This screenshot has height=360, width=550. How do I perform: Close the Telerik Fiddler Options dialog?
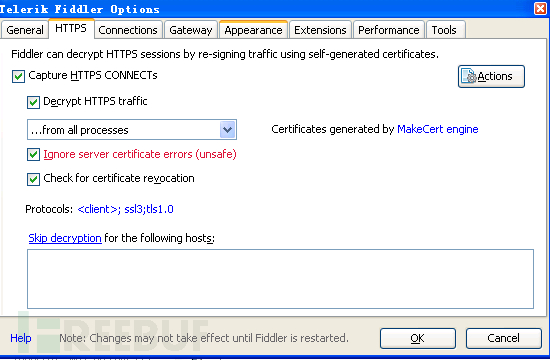pyautogui.click(x=540, y=8)
